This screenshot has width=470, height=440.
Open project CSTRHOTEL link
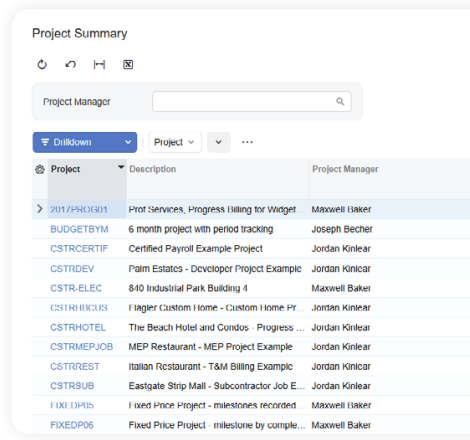78,327
